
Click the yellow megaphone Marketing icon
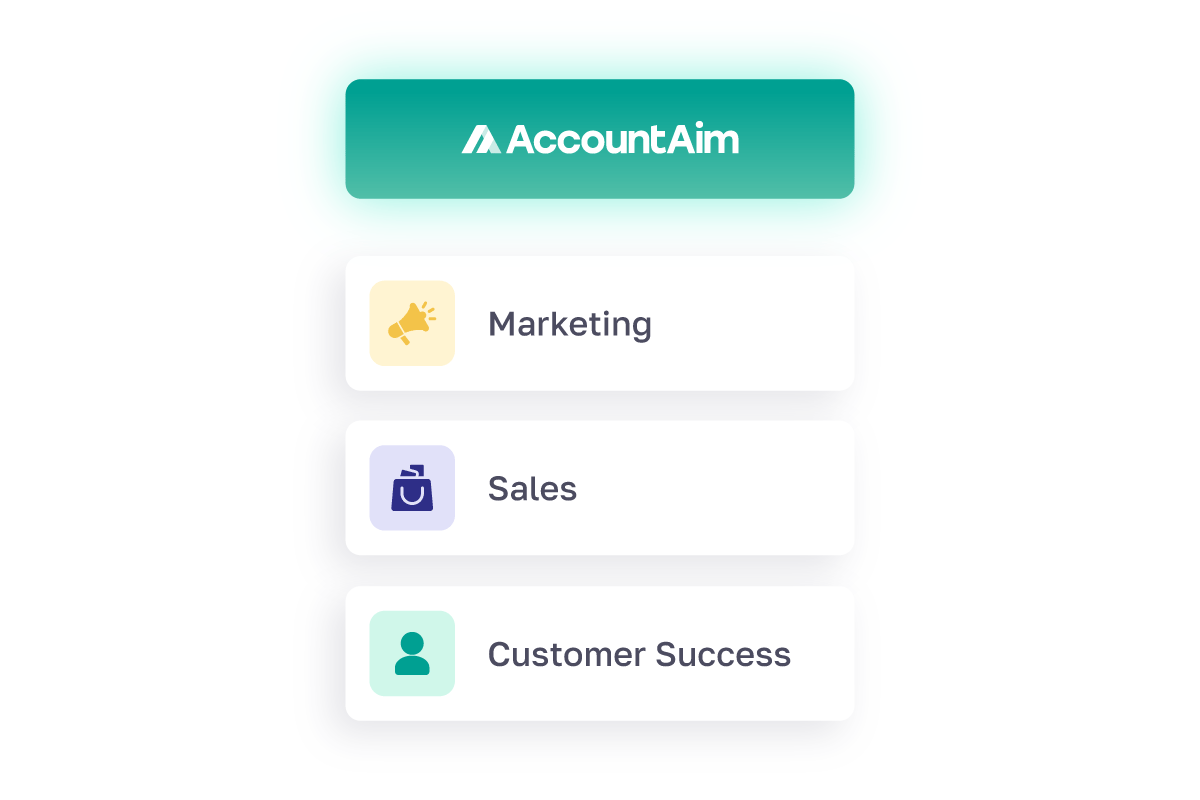[411, 323]
